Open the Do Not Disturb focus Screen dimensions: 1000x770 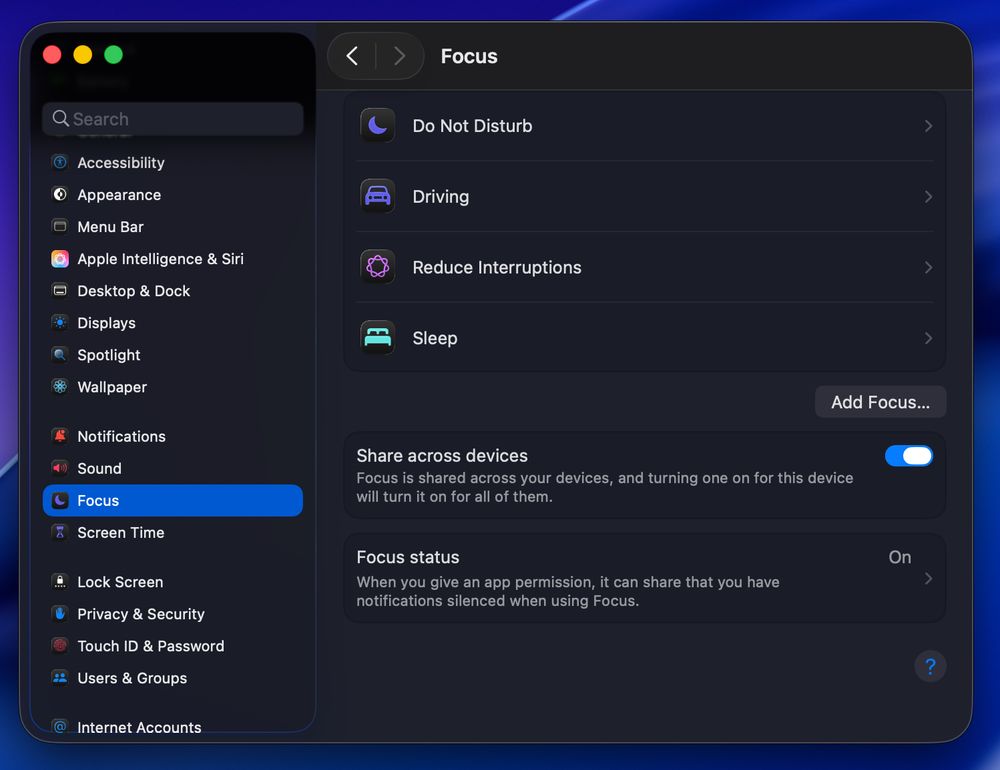point(644,126)
